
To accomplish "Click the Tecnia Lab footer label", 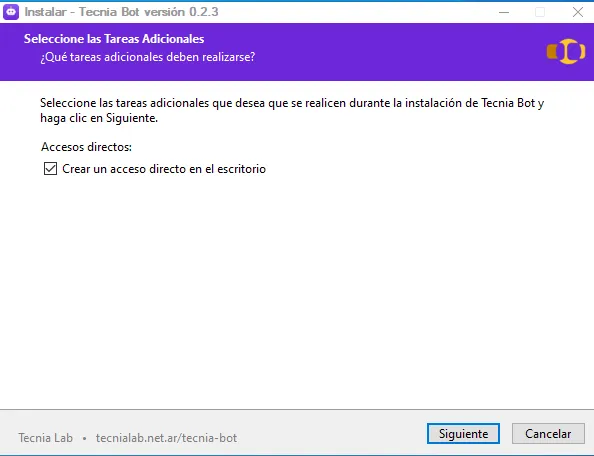I will click(x=45, y=438).
